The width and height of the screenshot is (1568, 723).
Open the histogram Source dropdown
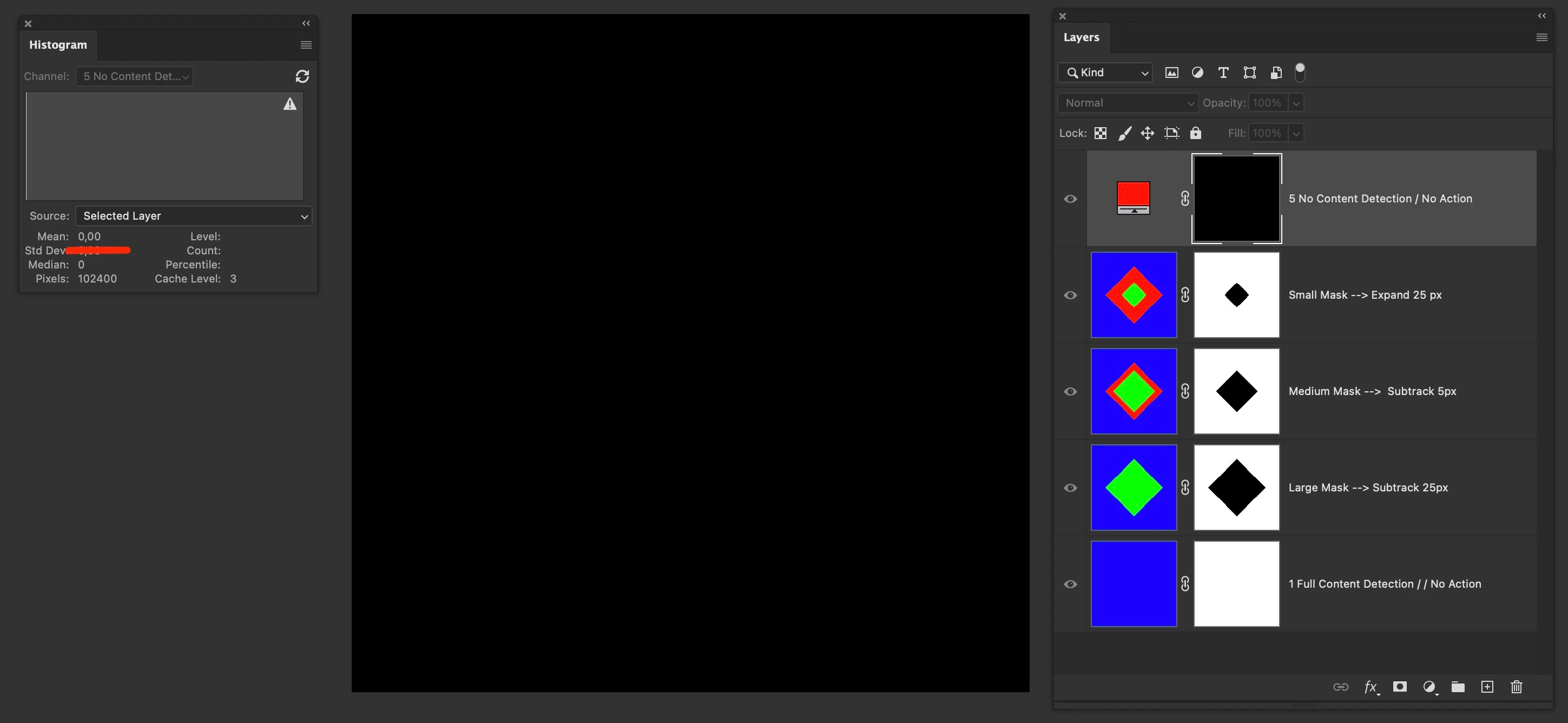194,216
